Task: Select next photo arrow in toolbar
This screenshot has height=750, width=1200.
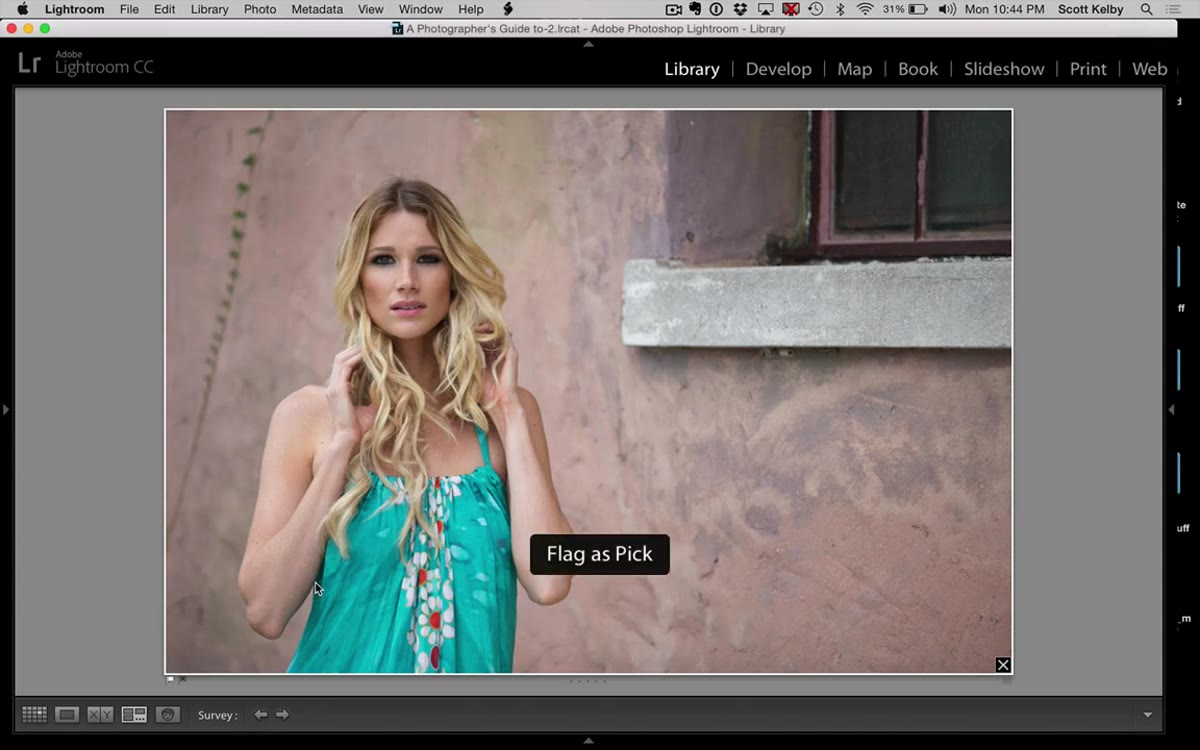Action: pos(282,715)
